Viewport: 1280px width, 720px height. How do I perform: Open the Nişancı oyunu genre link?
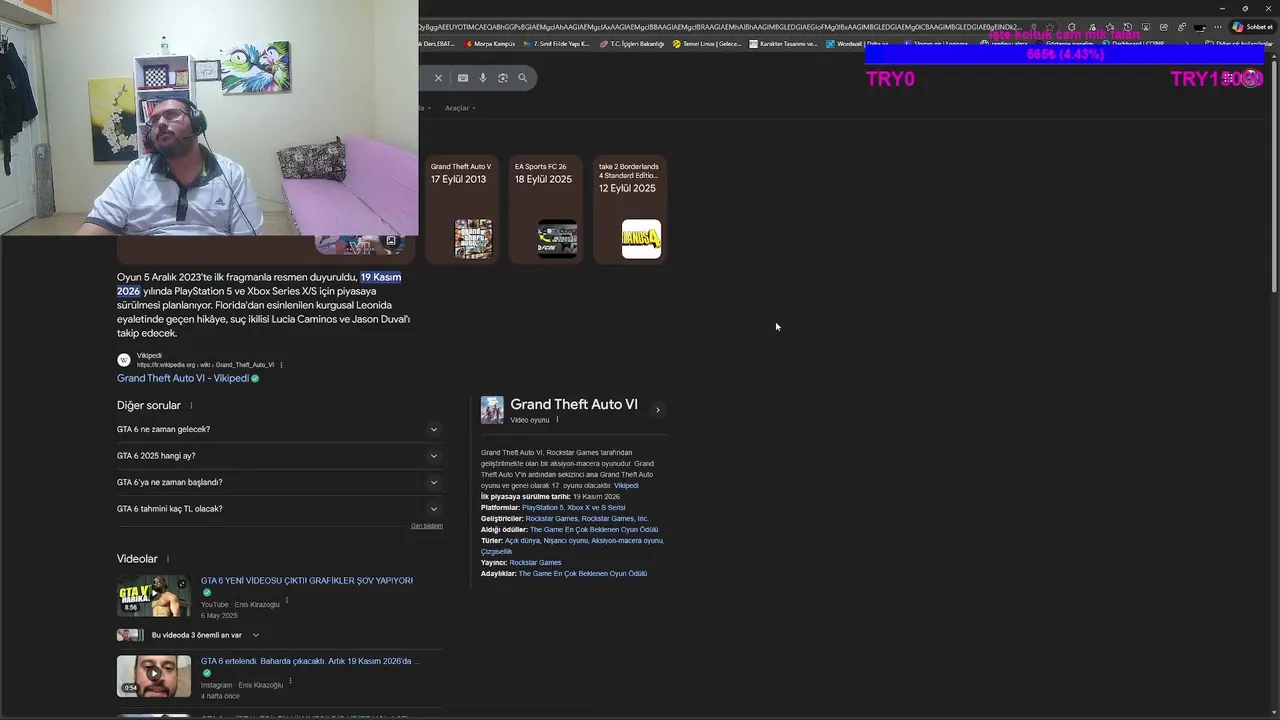coord(567,541)
